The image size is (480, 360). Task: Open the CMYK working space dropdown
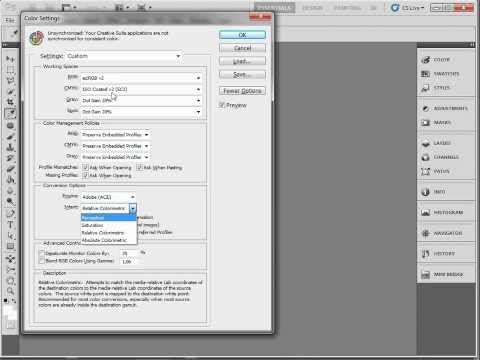coord(142,89)
